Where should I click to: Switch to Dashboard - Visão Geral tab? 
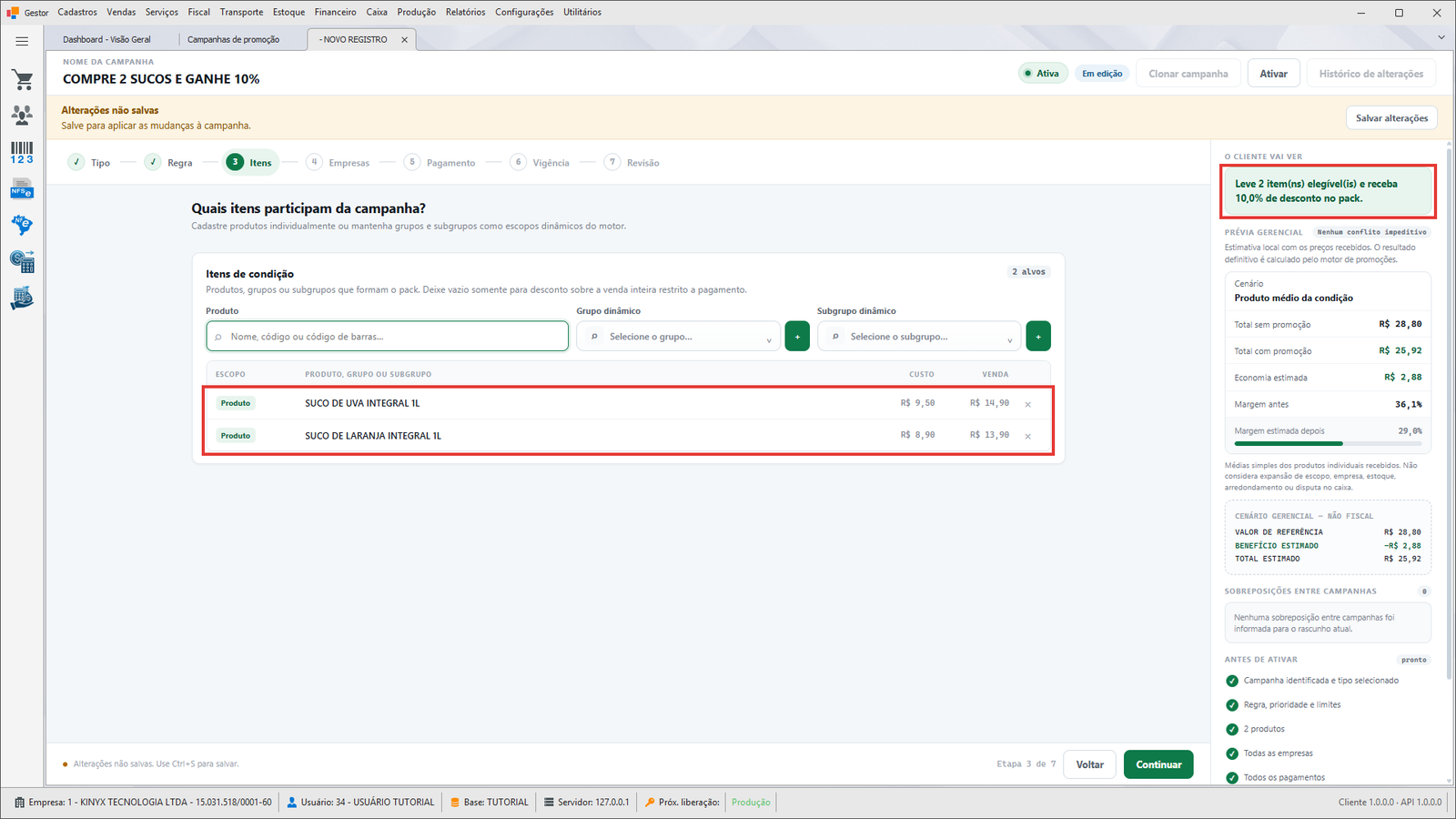[x=107, y=39]
